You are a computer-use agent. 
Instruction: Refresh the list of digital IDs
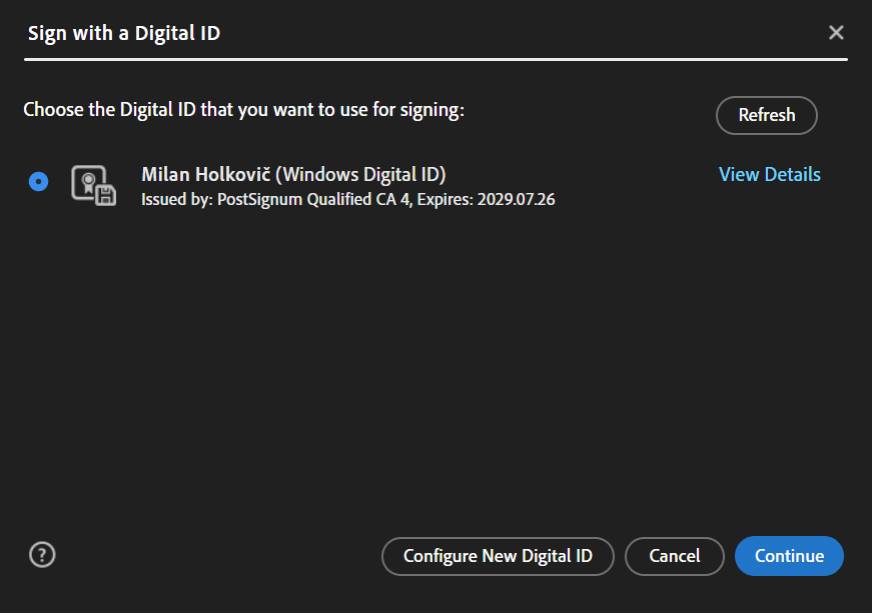tap(766, 115)
